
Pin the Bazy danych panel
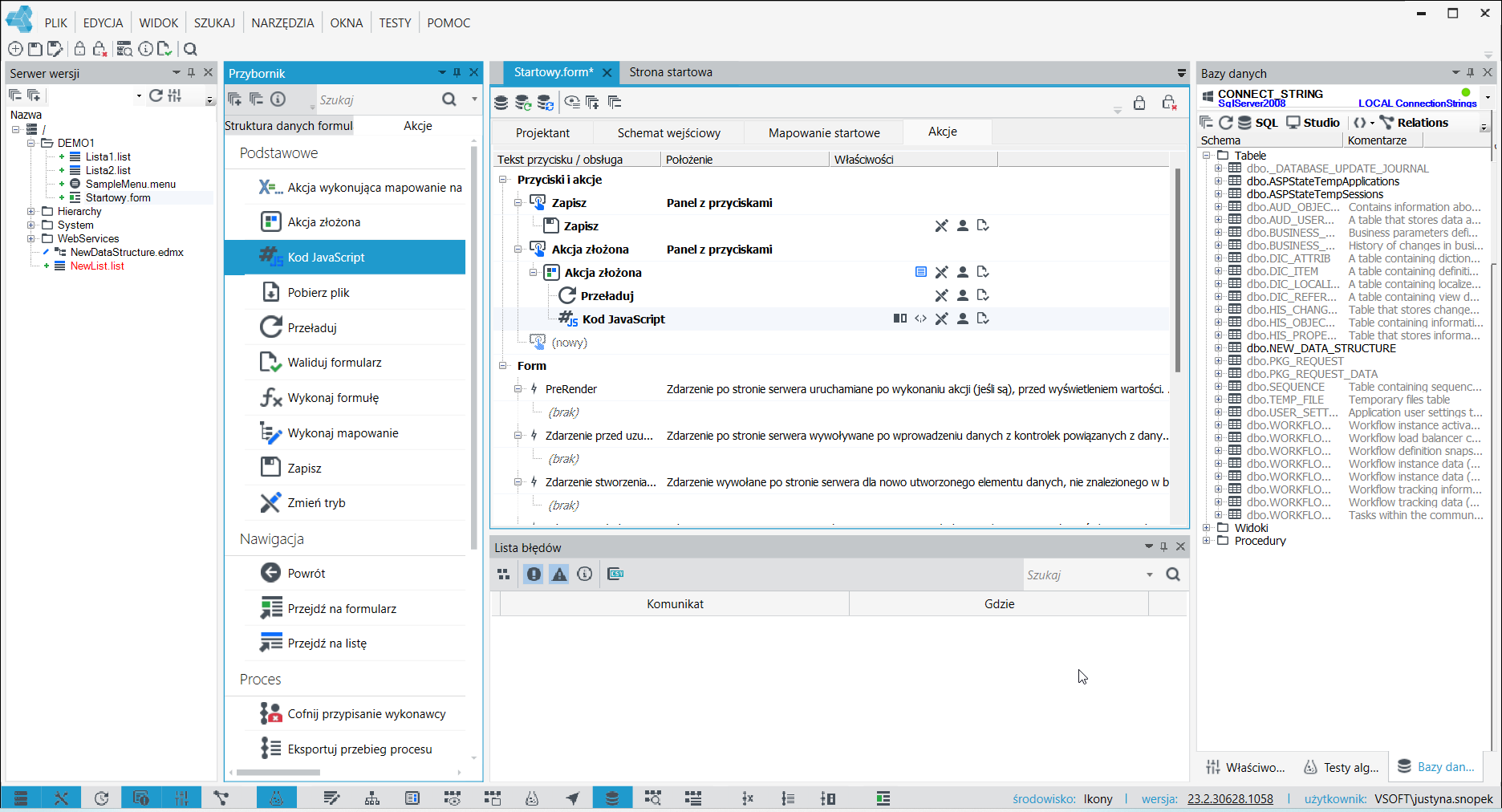tap(1471, 73)
